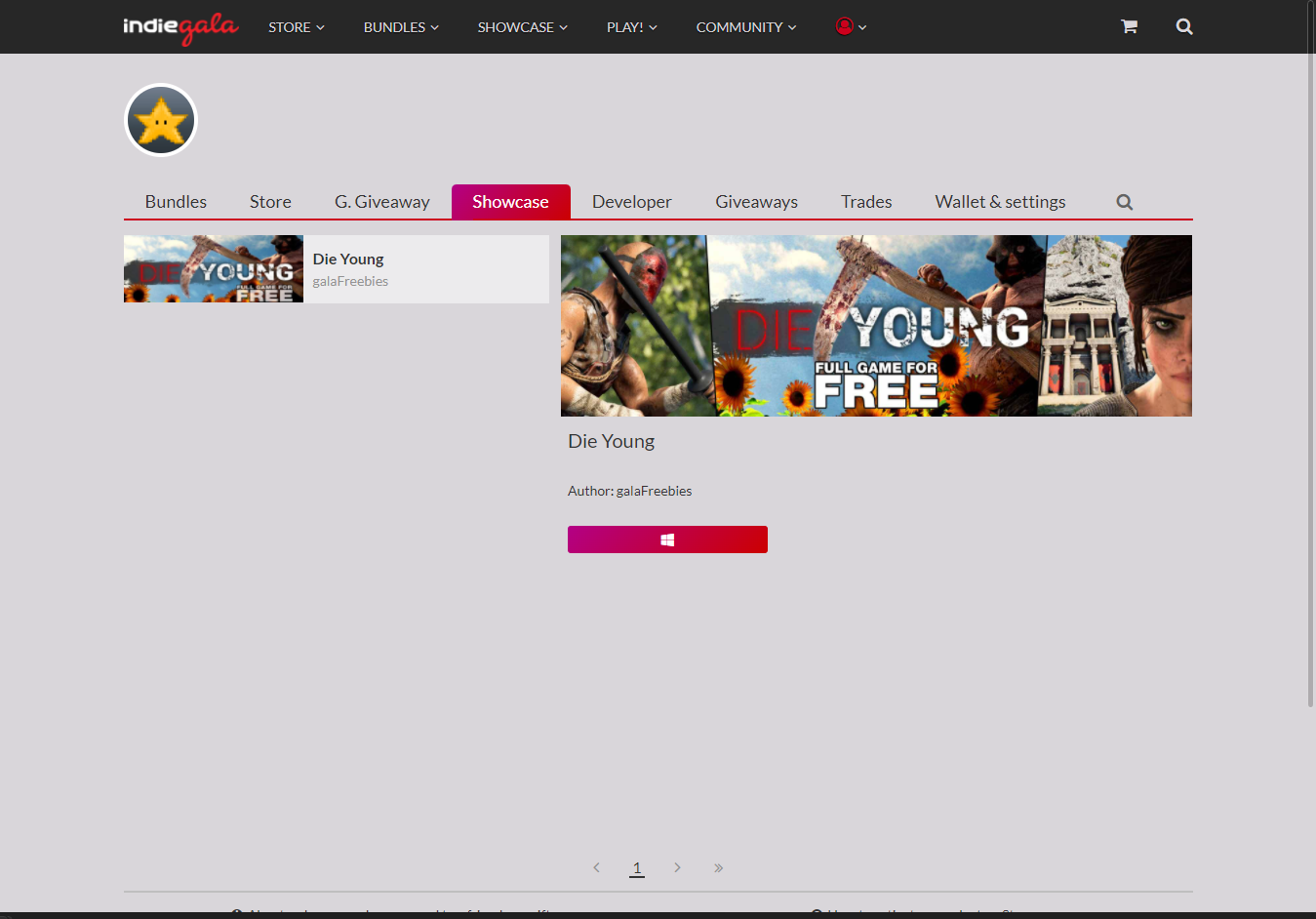Open the Developer tab
This screenshot has width=1316, height=919.
[x=631, y=202]
